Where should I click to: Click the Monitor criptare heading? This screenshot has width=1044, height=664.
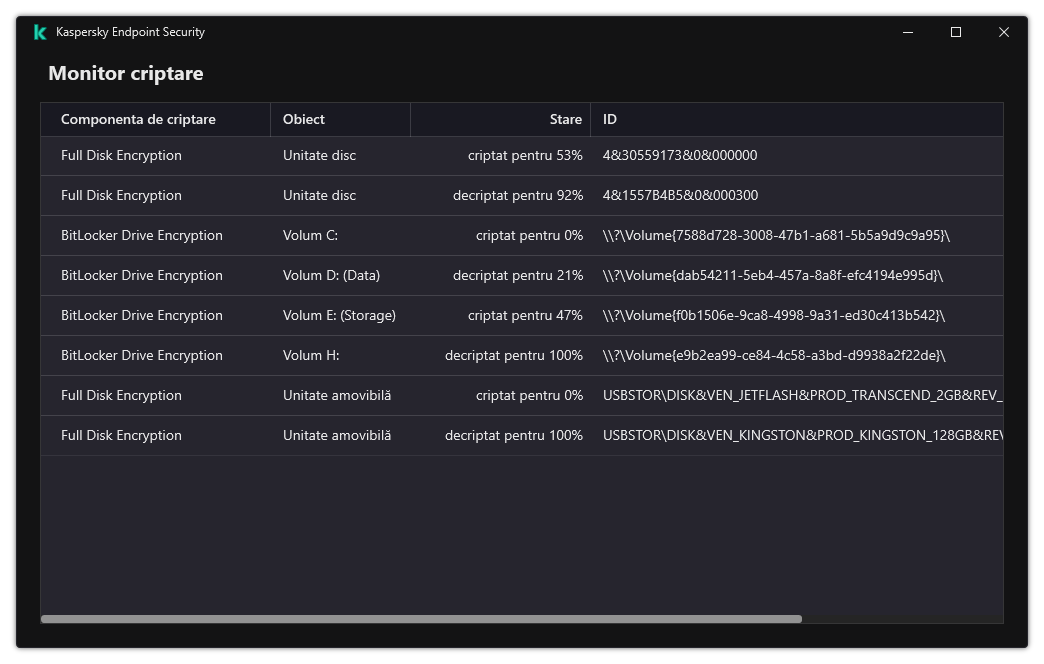pos(126,73)
